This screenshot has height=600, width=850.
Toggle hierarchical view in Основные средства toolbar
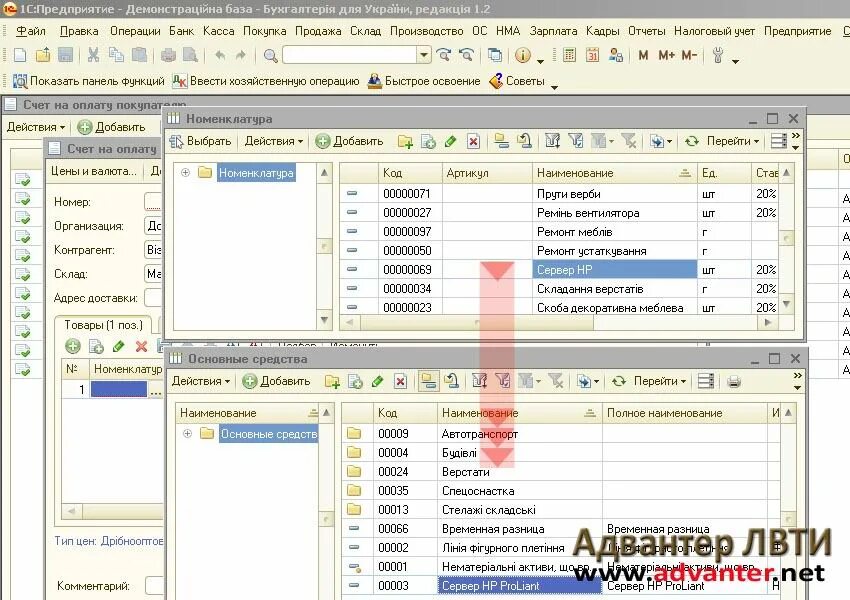coord(428,382)
